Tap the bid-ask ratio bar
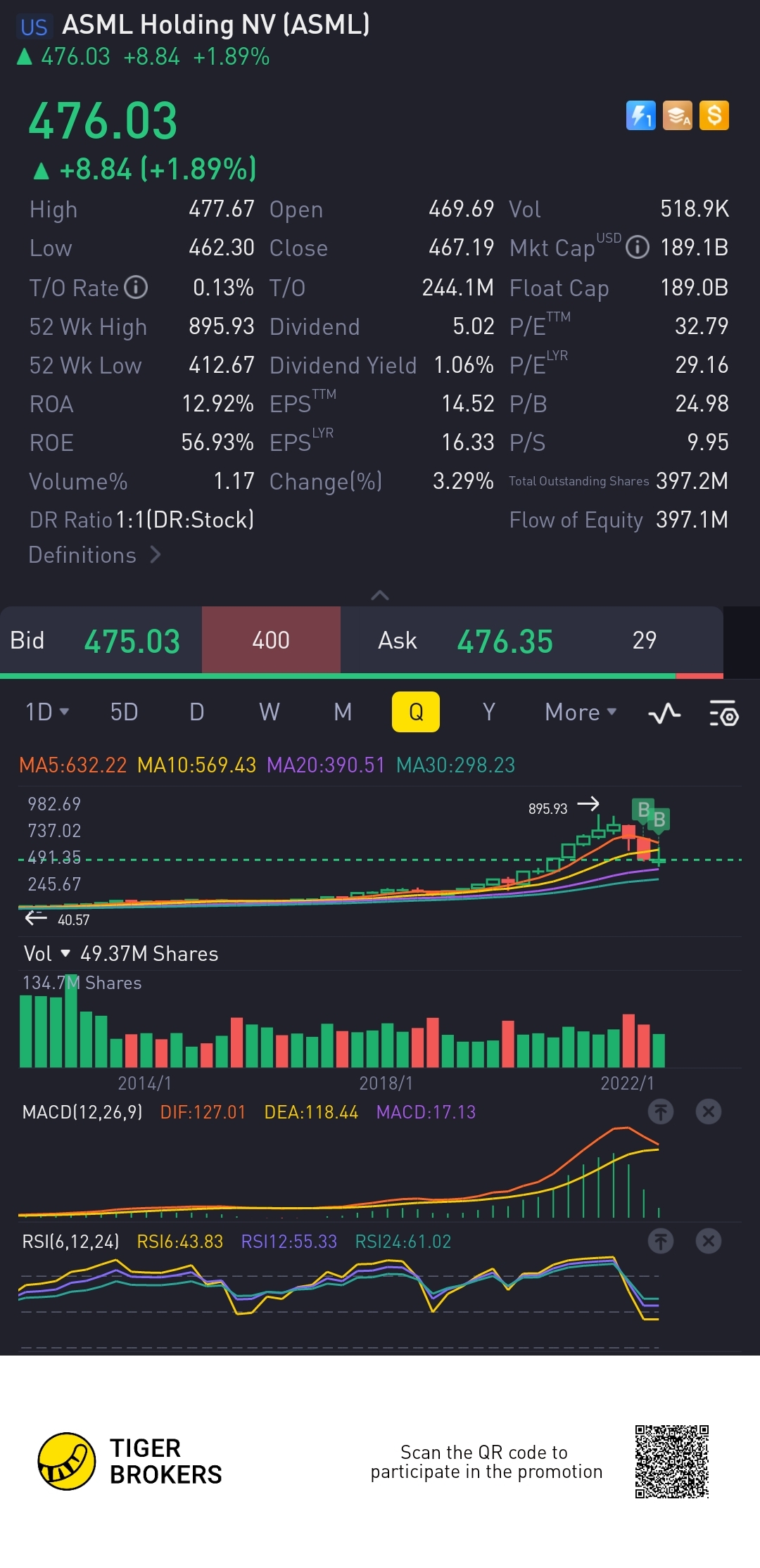The image size is (760, 1568). click(362, 676)
